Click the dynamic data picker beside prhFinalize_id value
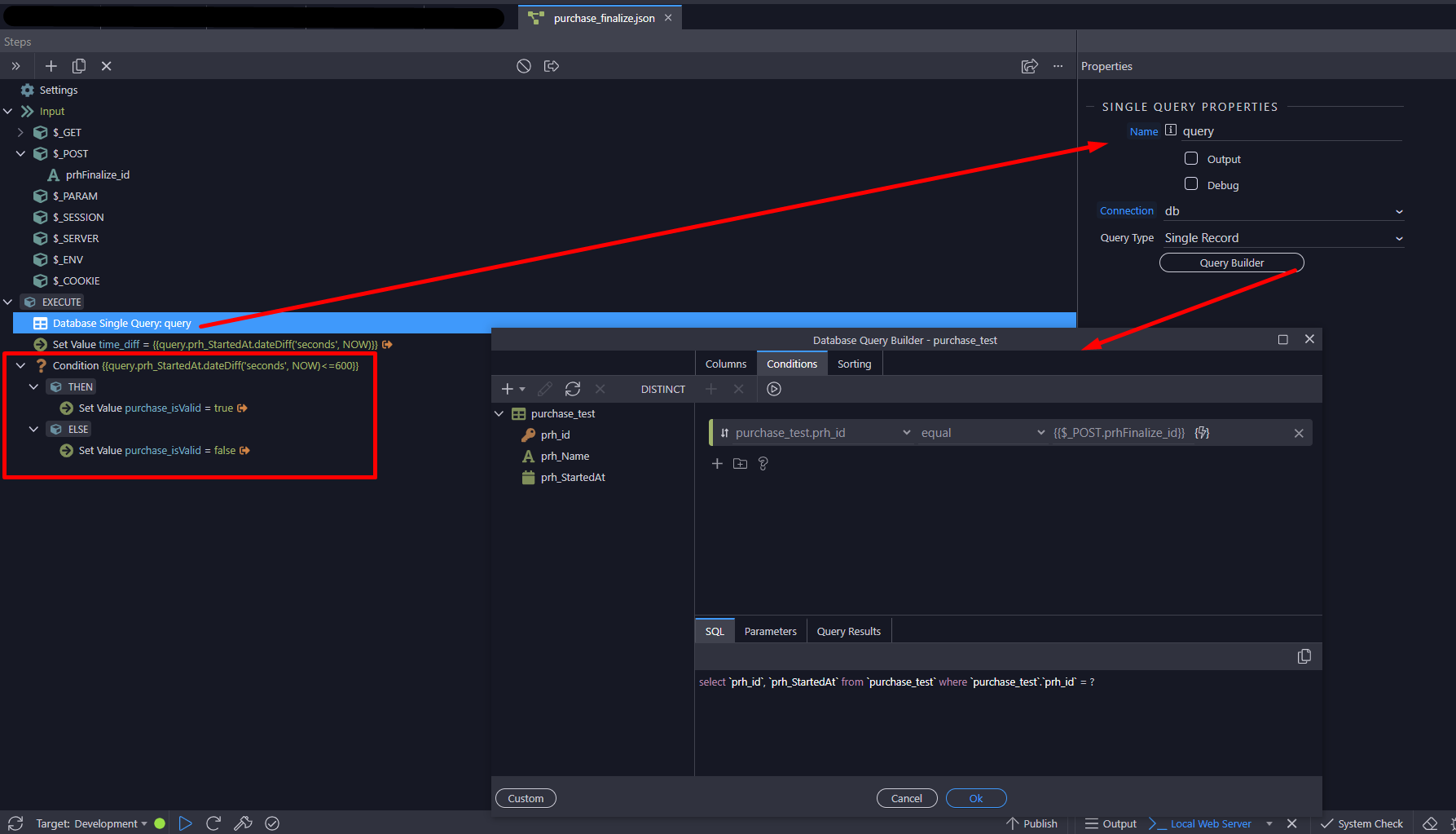Screen dimensions: 1456x834 point(1202,433)
